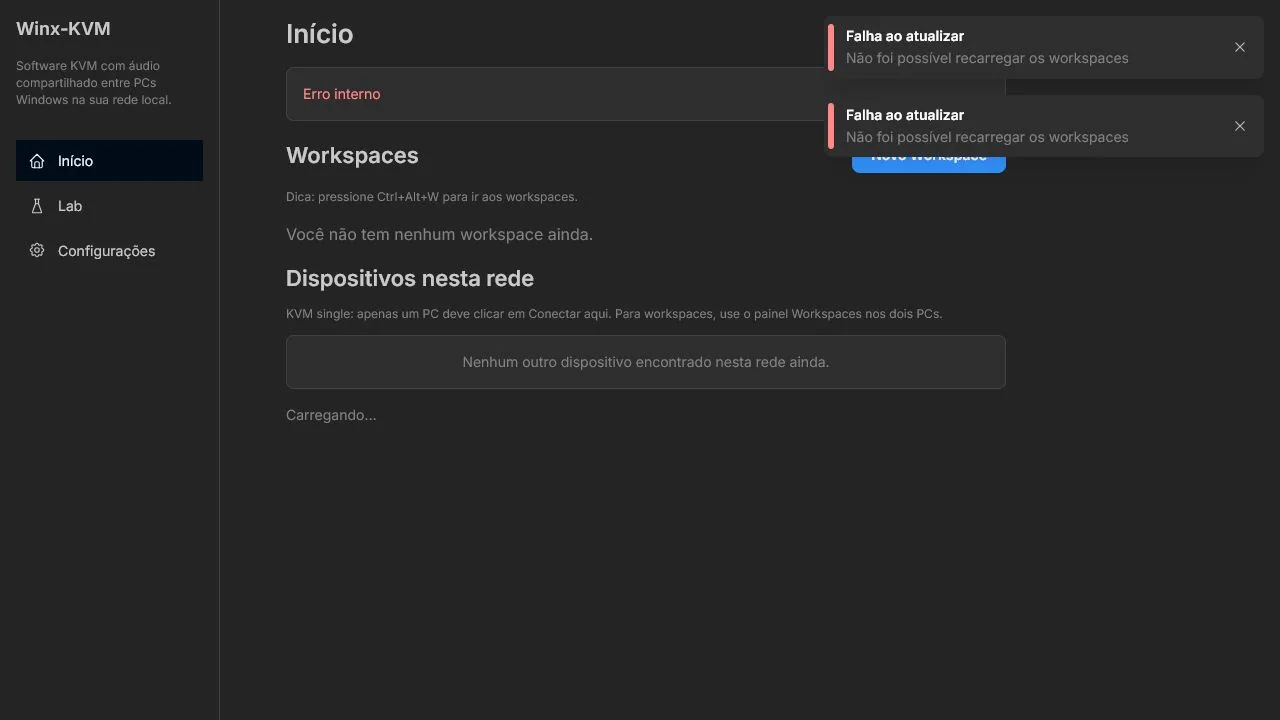Click the second toast's 'Não foi possível recarregar' message
The height and width of the screenshot is (720, 1280).
[987, 137]
